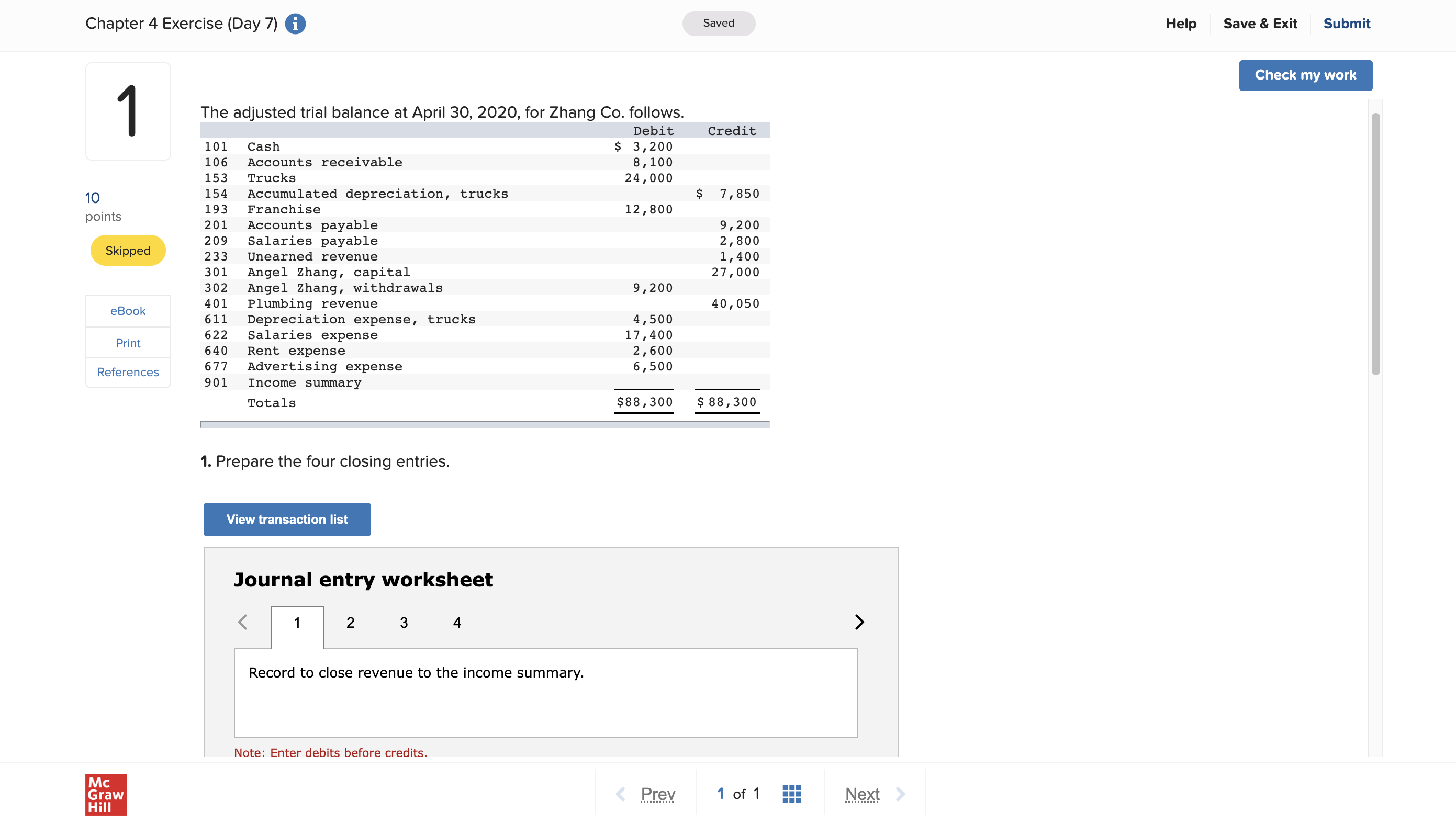Click the Print link
The height and width of the screenshot is (824, 1456).
[x=128, y=343]
